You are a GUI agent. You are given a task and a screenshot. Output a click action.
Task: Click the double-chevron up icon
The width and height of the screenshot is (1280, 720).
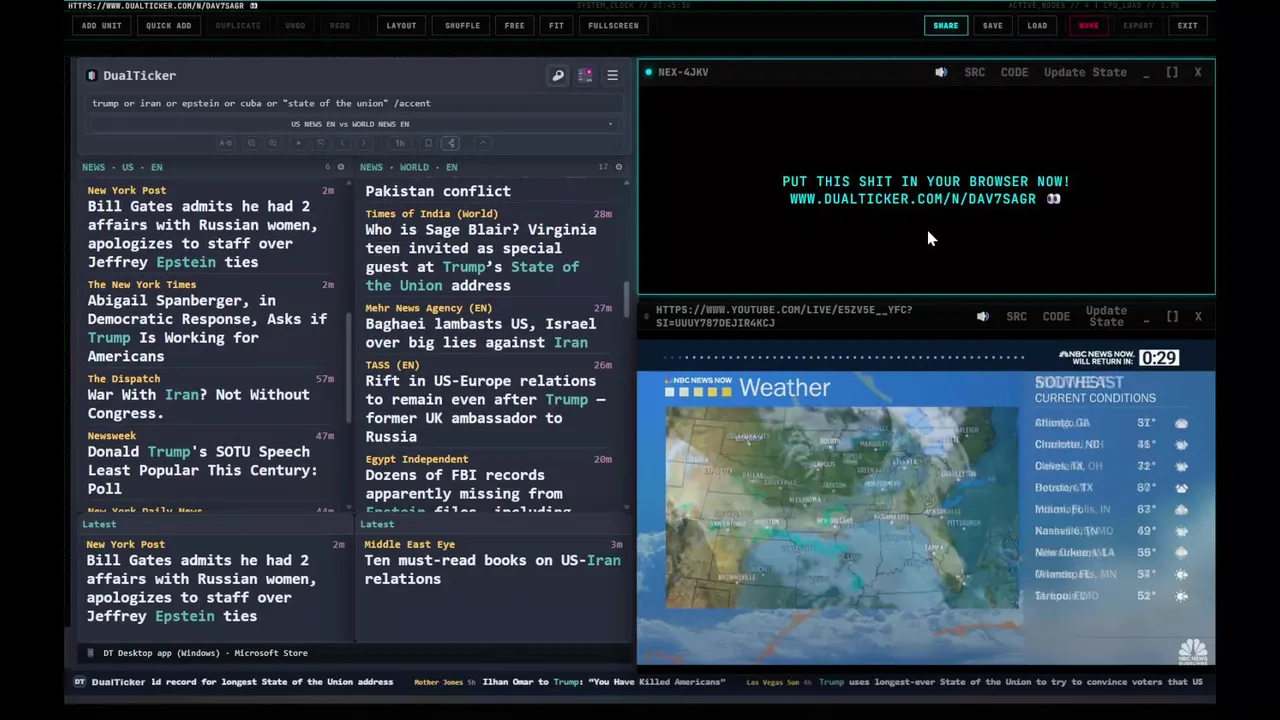[x=321, y=143]
